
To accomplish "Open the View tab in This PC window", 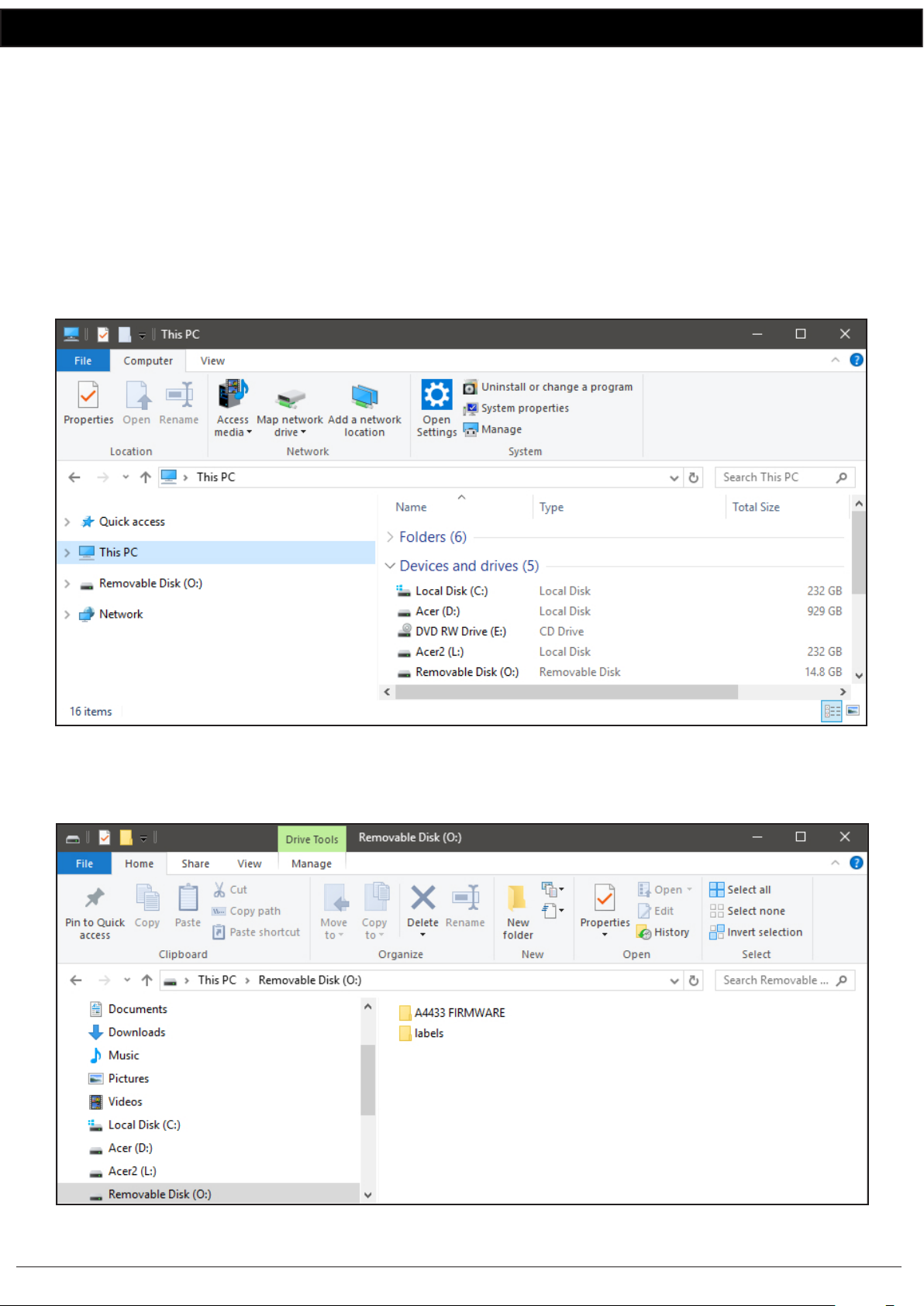I will pyautogui.click(x=212, y=360).
